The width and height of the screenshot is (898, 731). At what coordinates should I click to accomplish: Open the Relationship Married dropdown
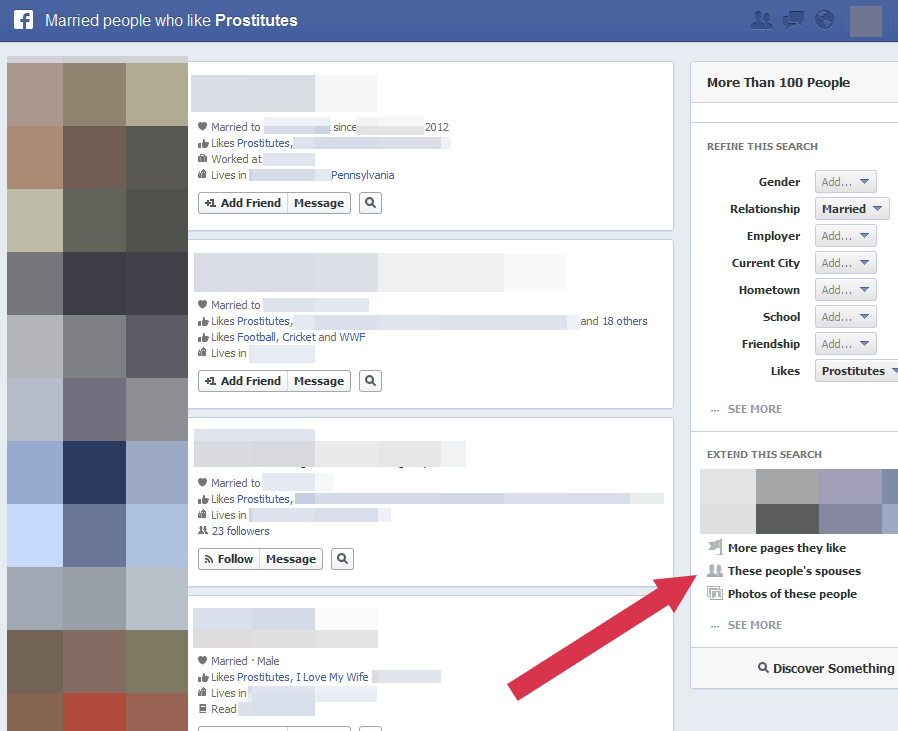pos(852,209)
